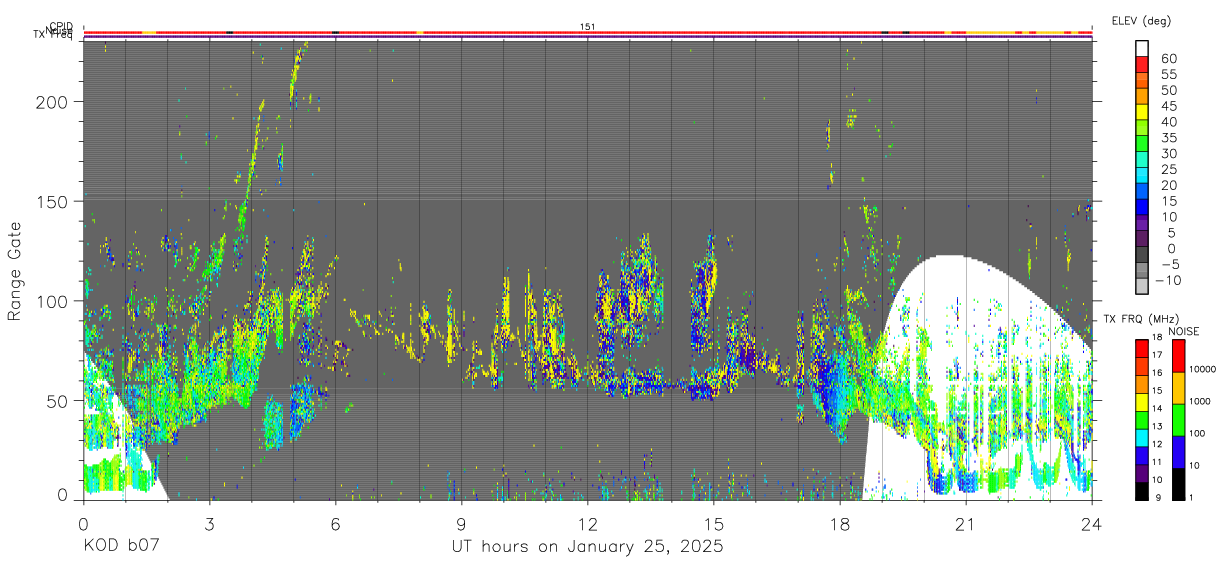Click the 45 label in ELEV legend
Screen dimensions: 1228x567
click(x=1169, y=105)
